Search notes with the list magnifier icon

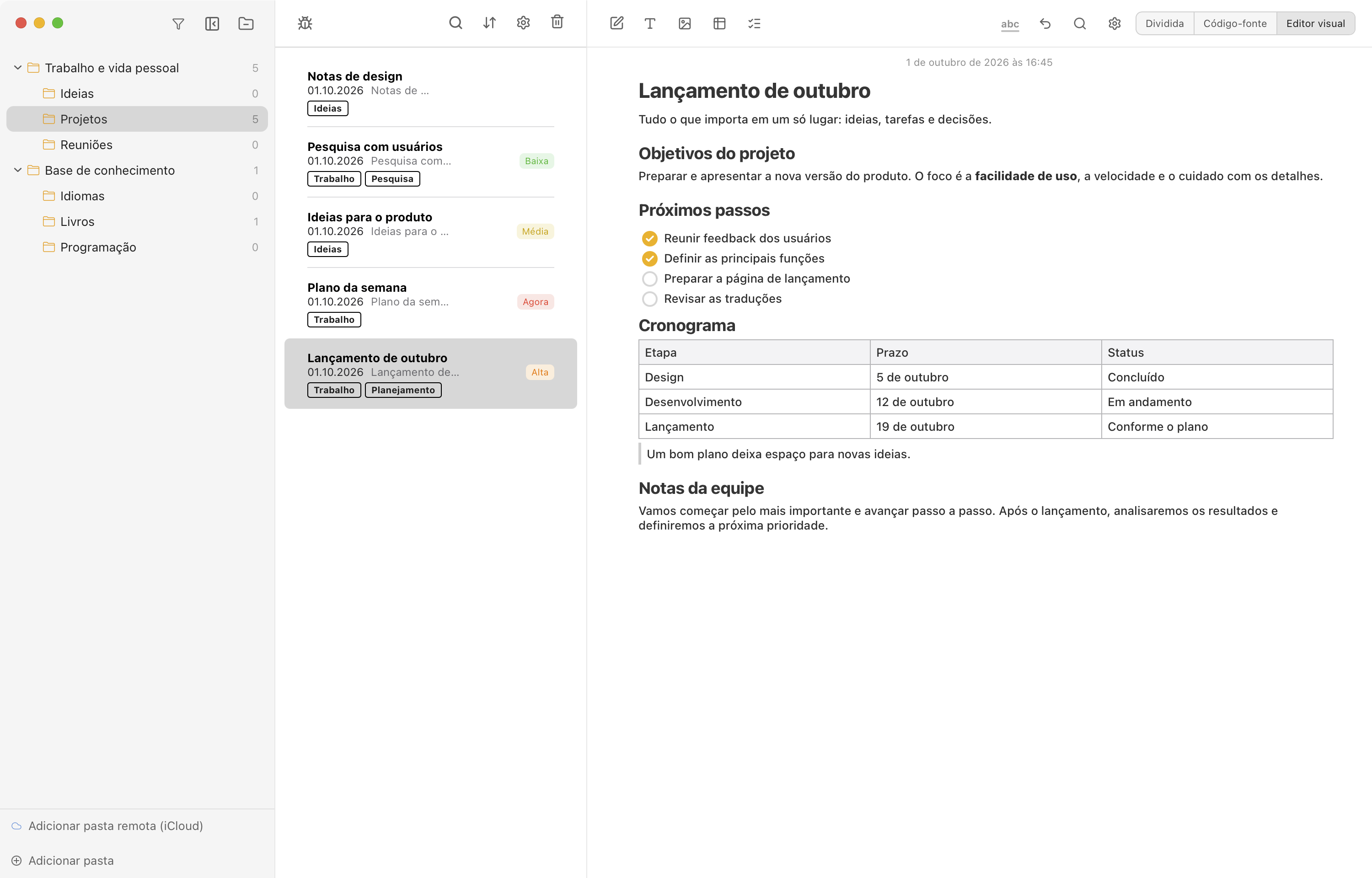click(x=455, y=23)
